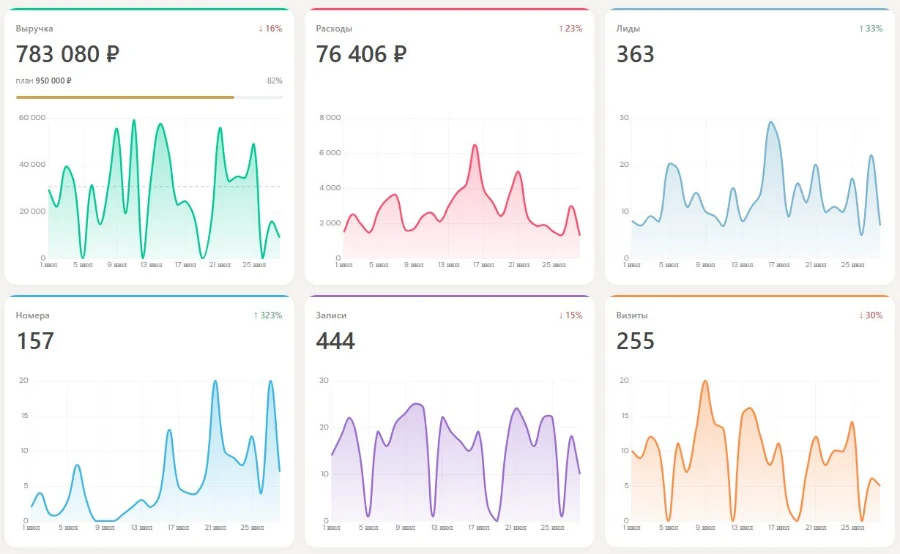The height and width of the screenshot is (554, 900).
Task: Click the 30% decrease indicator on Визиты
Action: 871,315
